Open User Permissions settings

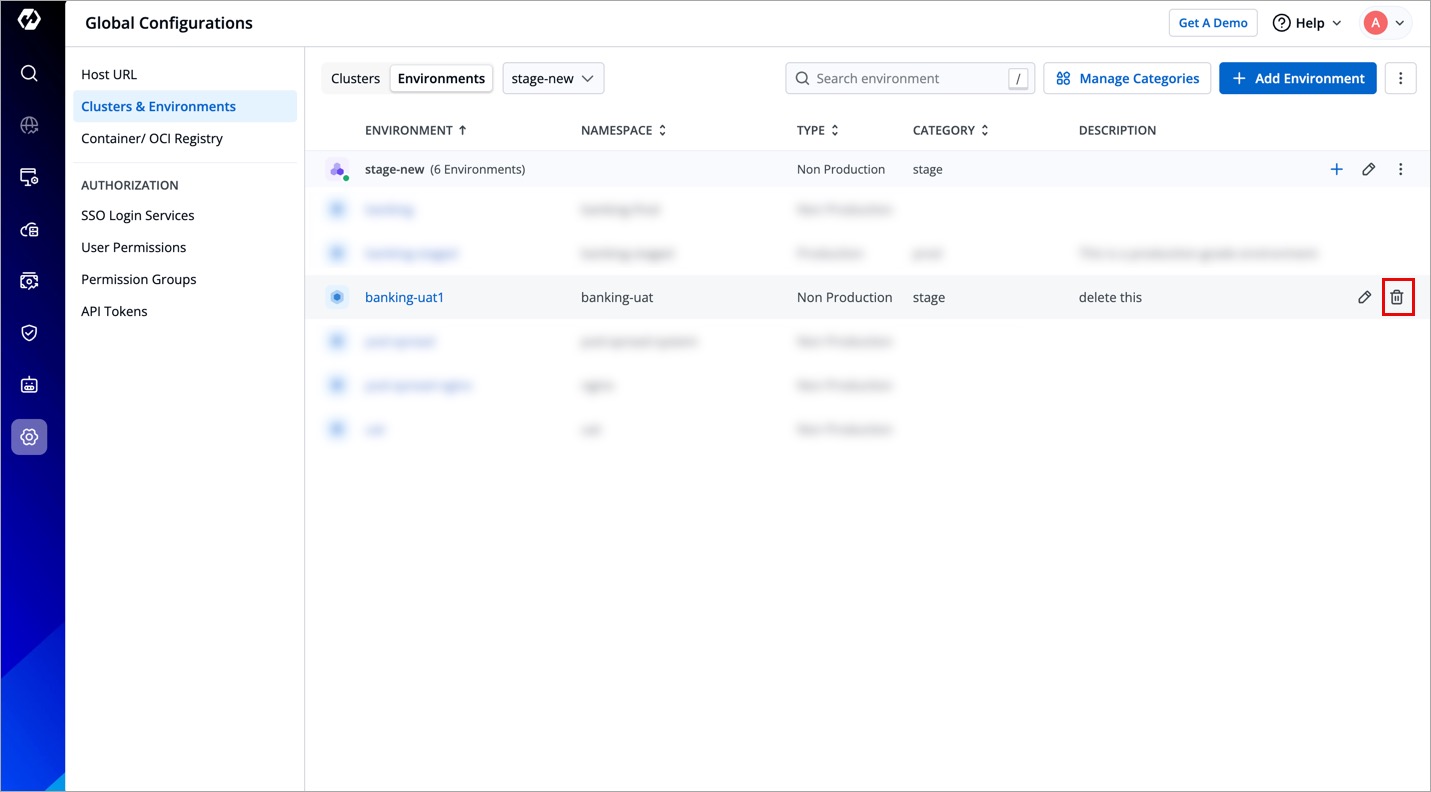click(x=134, y=247)
